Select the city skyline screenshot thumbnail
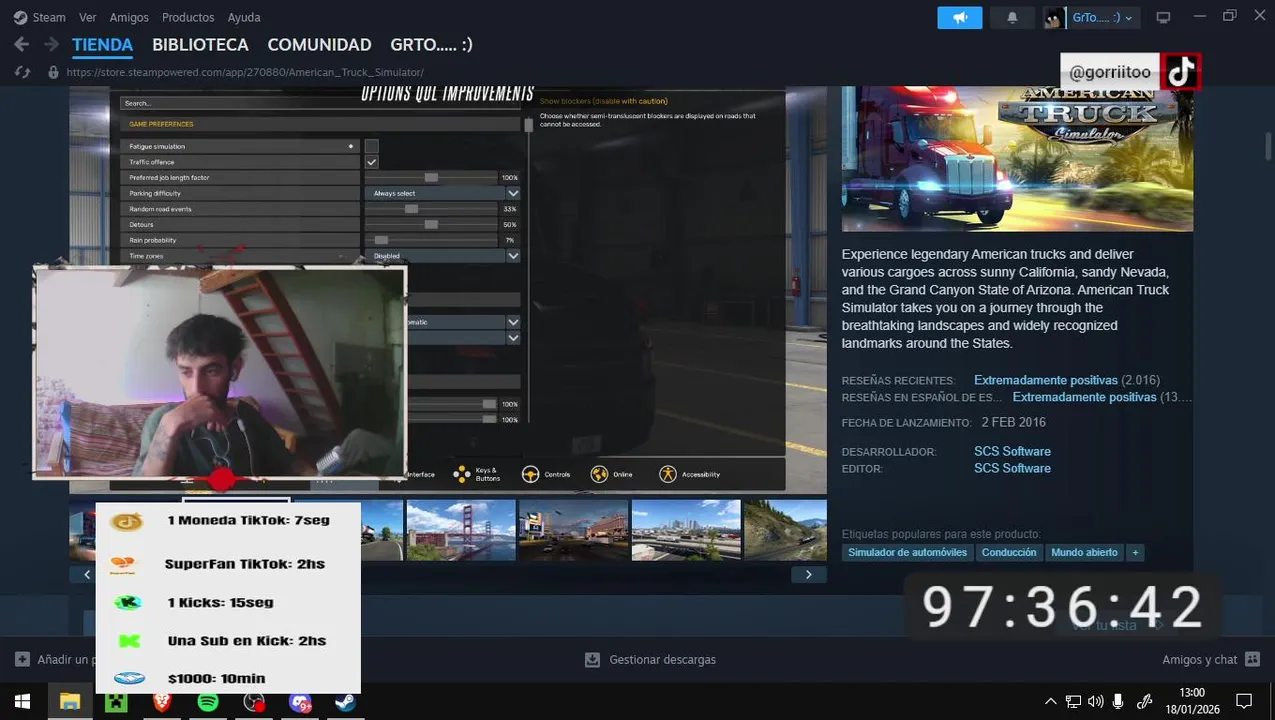The width and height of the screenshot is (1275, 720). pyautogui.click(x=685, y=530)
